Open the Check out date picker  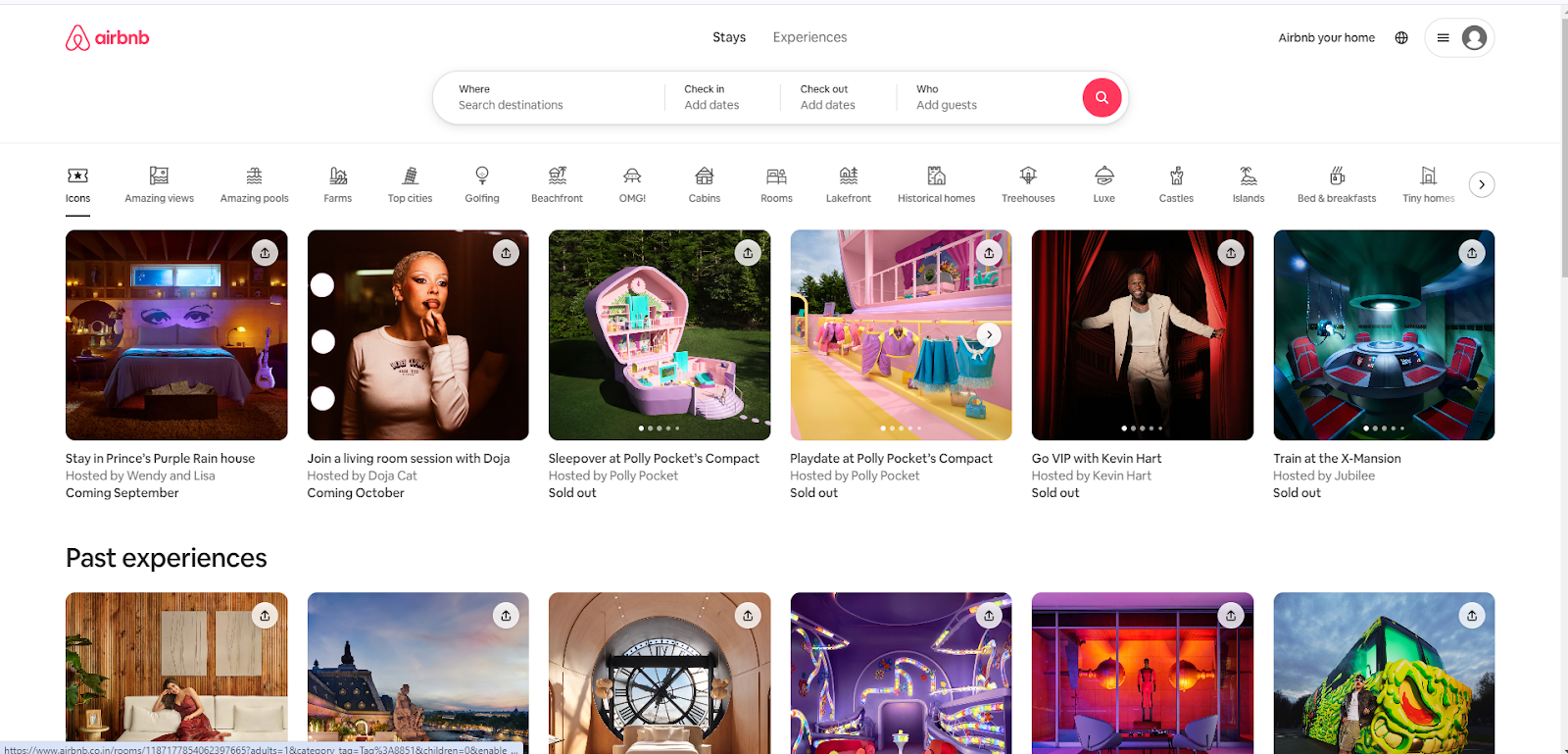click(x=838, y=97)
